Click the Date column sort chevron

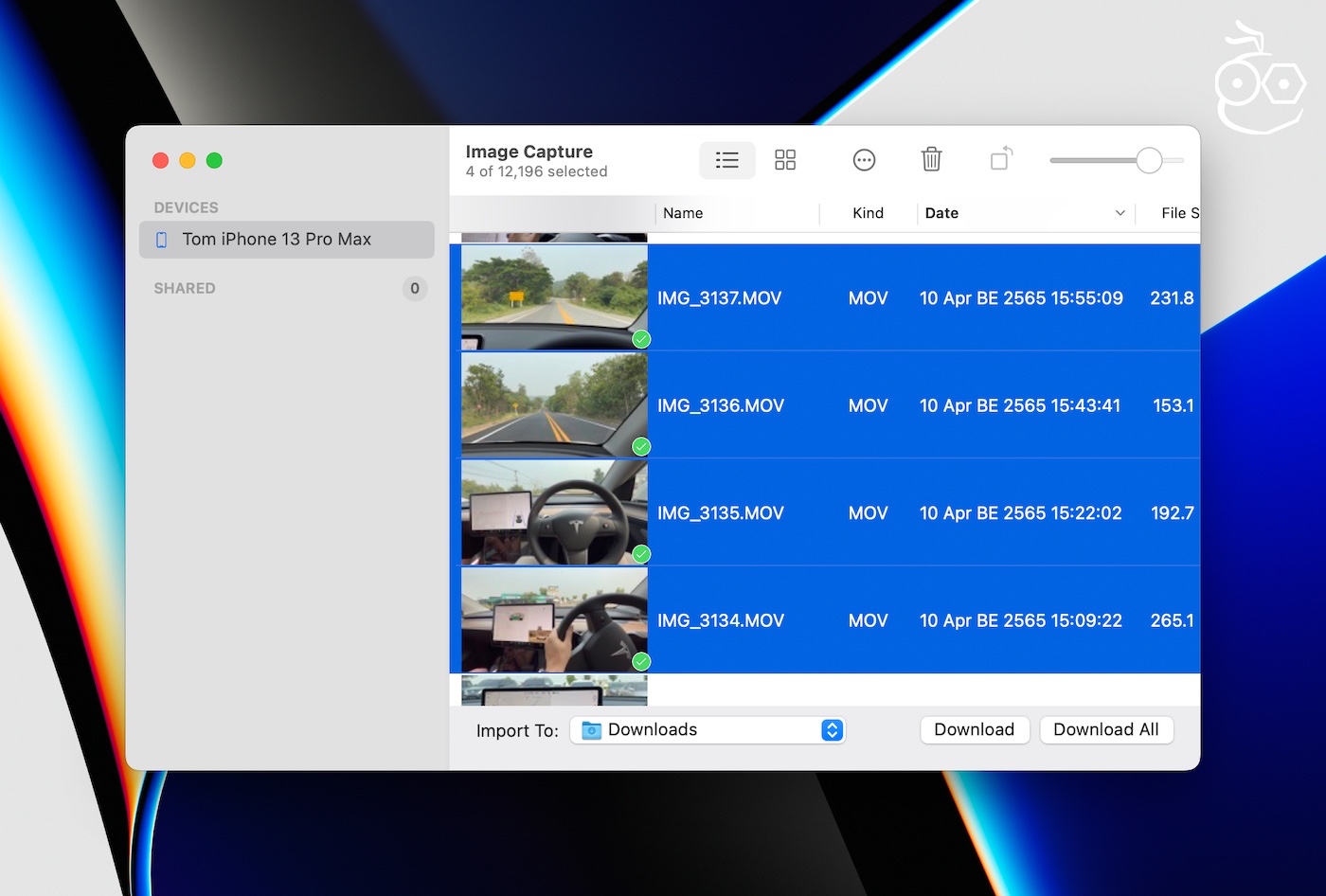[x=1120, y=213]
